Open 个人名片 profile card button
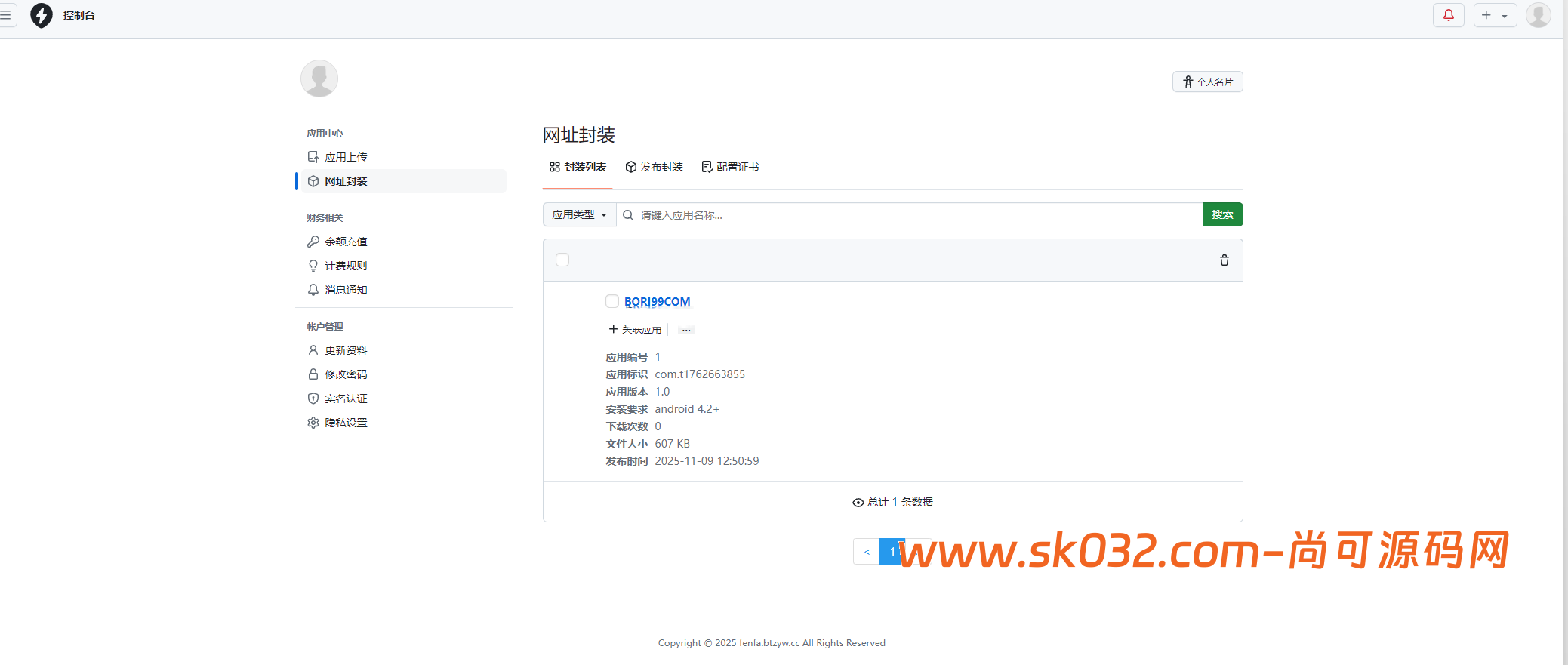Image resolution: width=1568 pixels, height=665 pixels. [x=1207, y=82]
